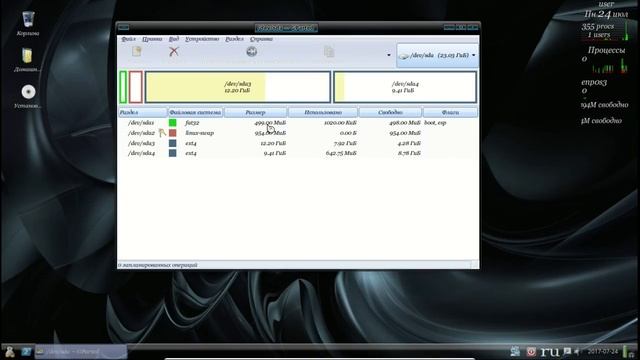Select the green sda1 block in disk map
This screenshot has height=360, width=640.
(x=123, y=87)
